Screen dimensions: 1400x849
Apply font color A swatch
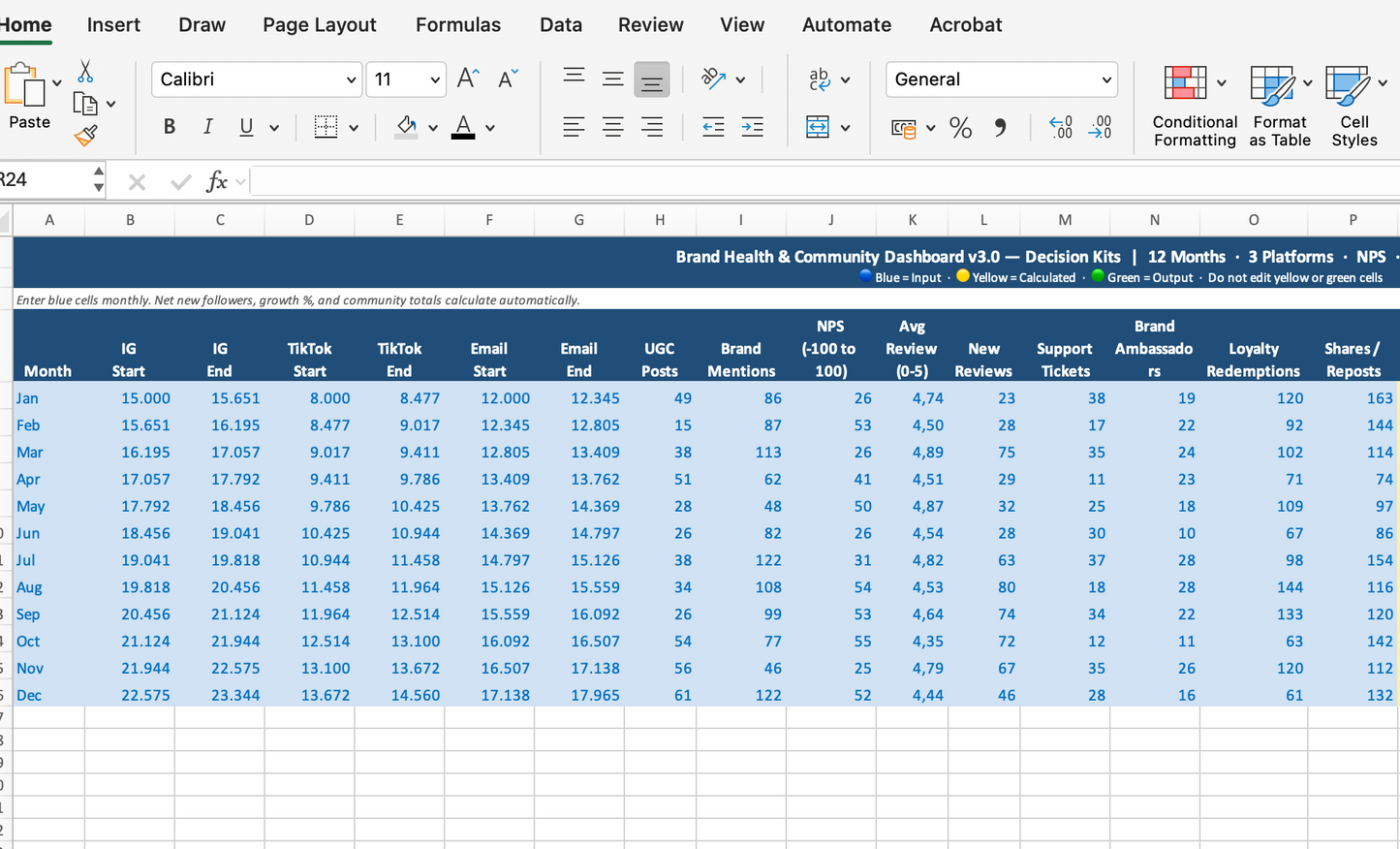tap(463, 126)
